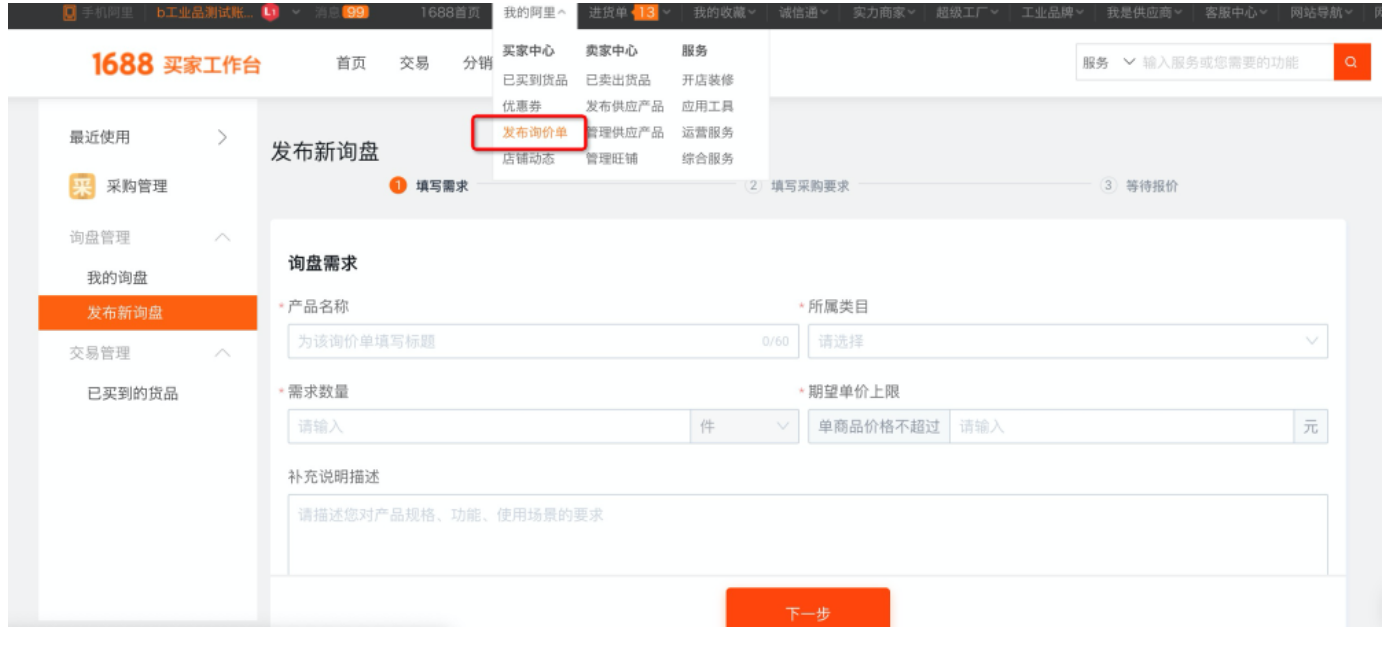Viewport: 1398px width, 658px height.
Task: Click the 产品名称 input field
Action: [544, 341]
